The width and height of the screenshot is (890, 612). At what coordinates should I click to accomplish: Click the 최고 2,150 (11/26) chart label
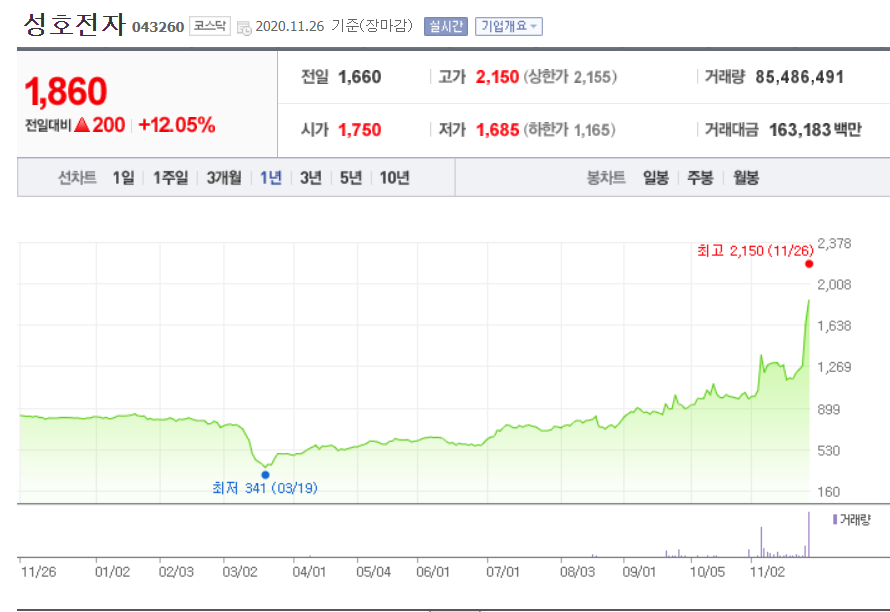(x=755, y=250)
